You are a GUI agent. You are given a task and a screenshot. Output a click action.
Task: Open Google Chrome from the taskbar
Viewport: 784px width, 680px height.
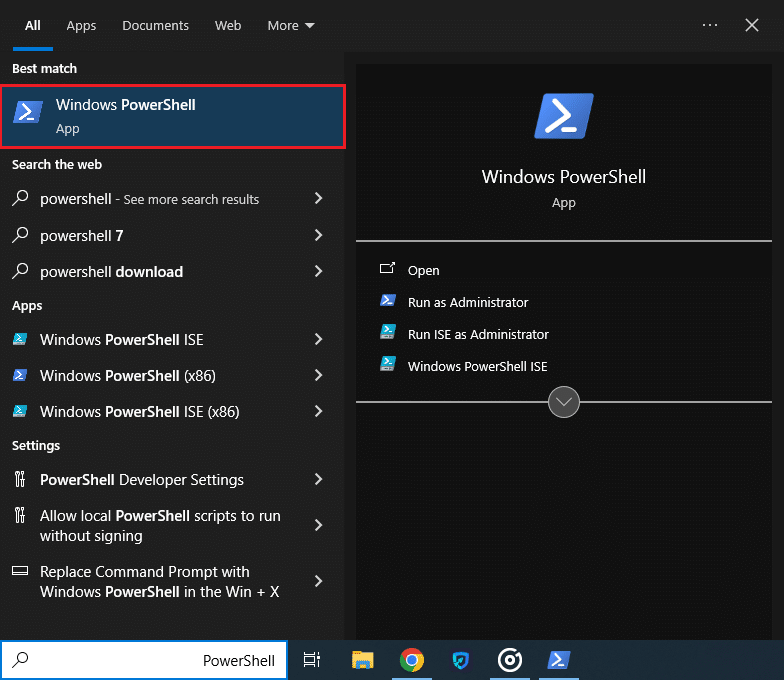(x=411, y=660)
